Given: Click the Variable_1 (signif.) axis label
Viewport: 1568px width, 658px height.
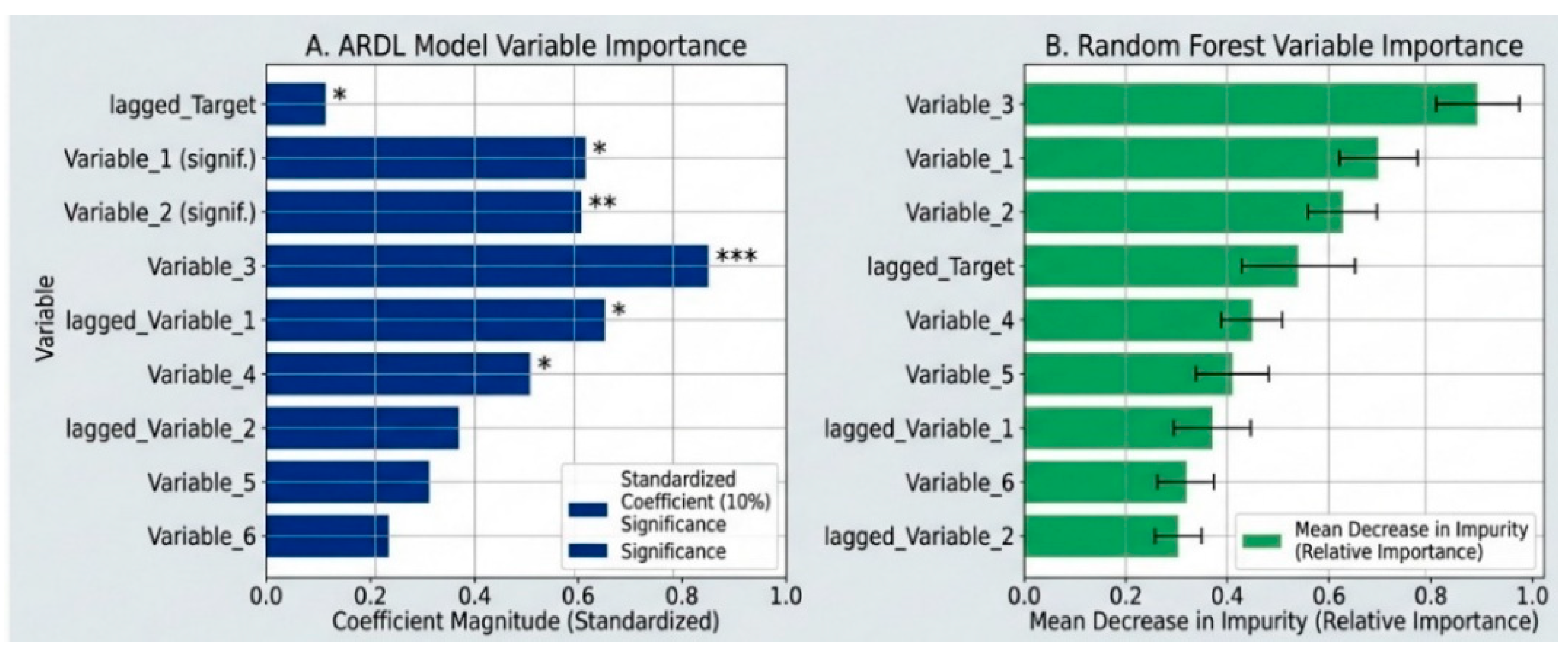Looking at the screenshot, I should tap(160, 160).
